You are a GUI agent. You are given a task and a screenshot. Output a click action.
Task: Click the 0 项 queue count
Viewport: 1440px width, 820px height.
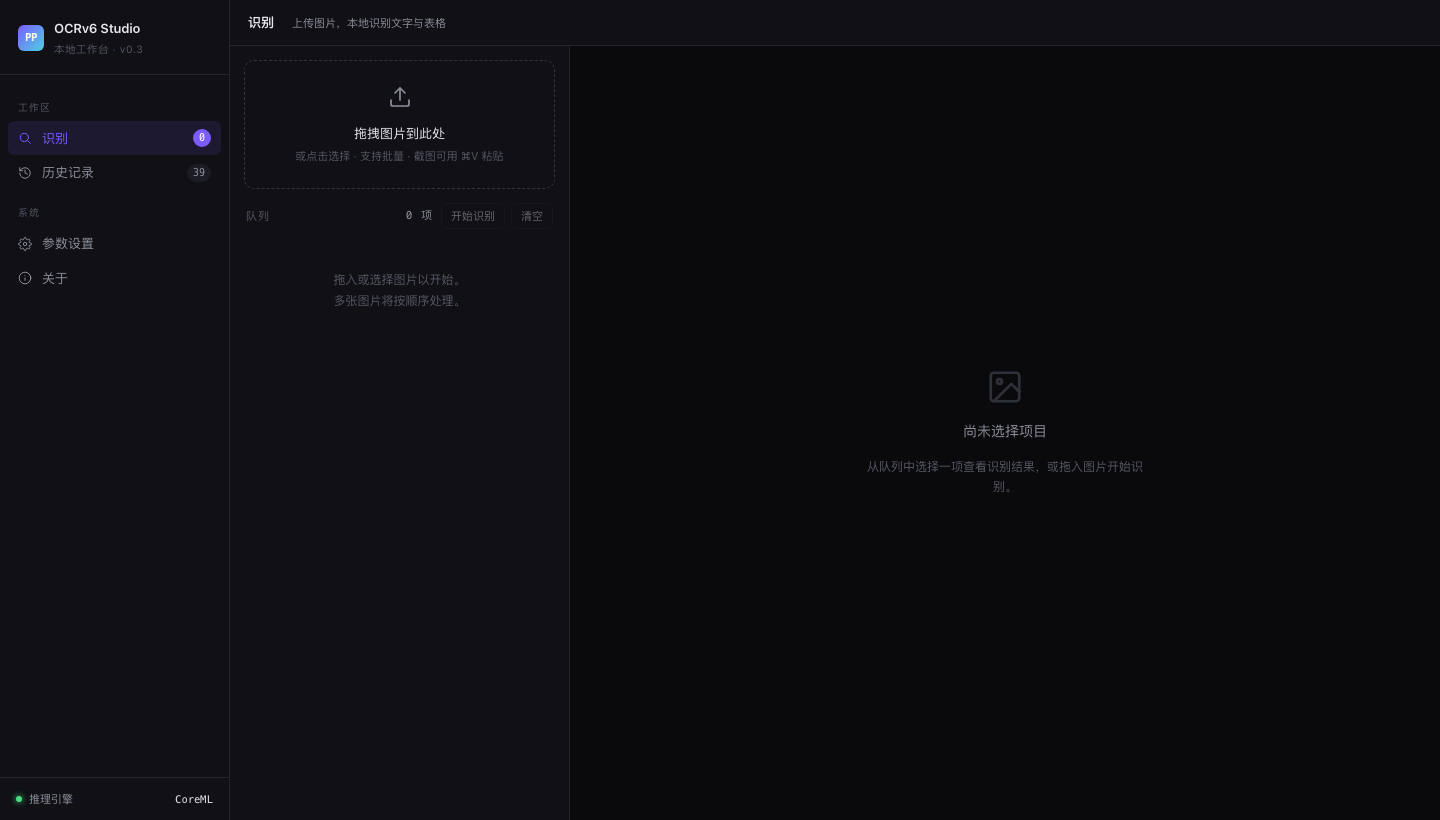(x=419, y=215)
